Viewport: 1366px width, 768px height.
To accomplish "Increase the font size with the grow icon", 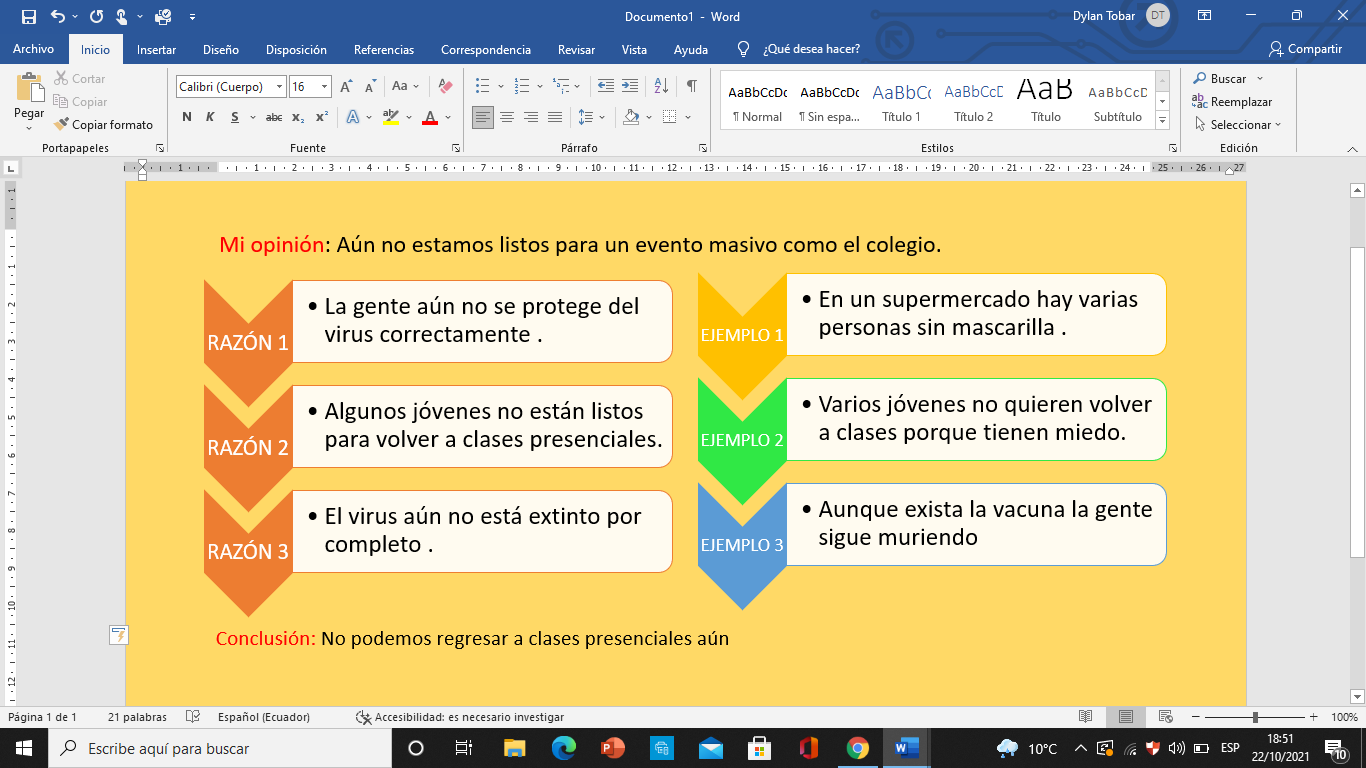I will click(346, 87).
